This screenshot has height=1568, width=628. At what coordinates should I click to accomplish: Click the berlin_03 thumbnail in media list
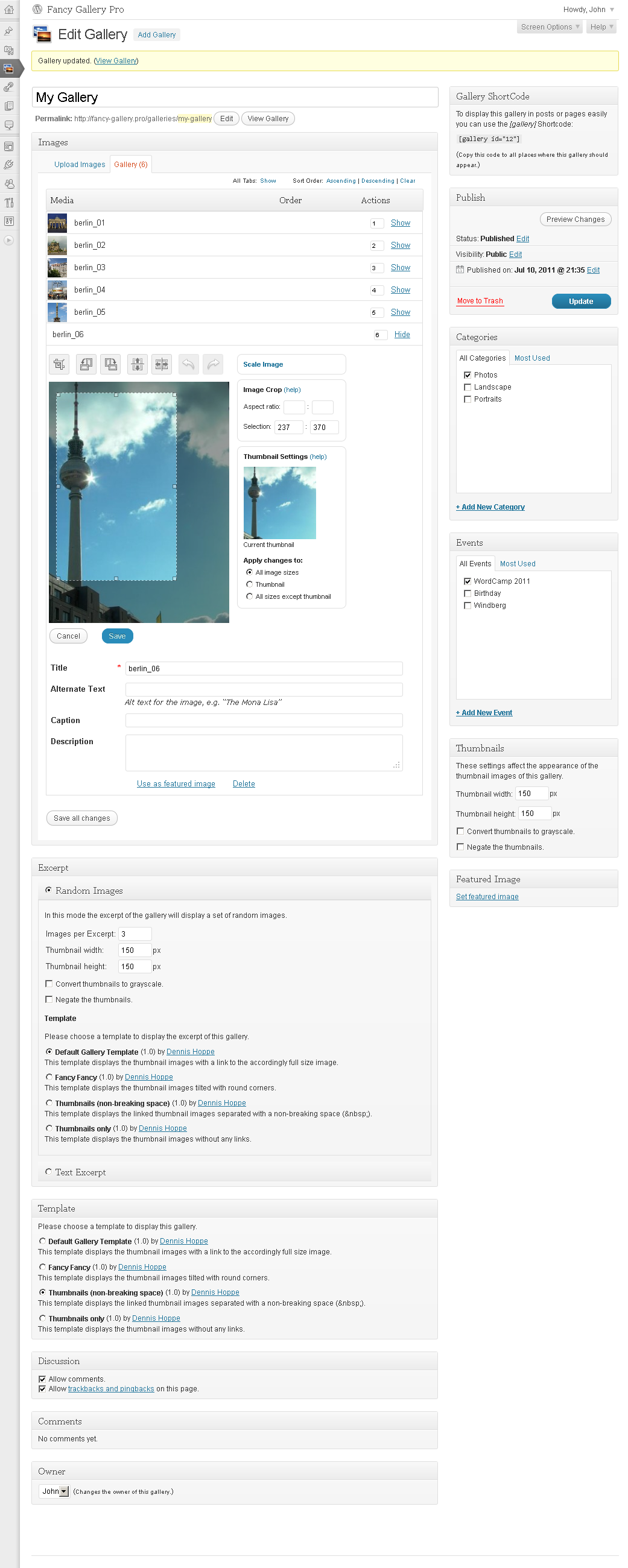tap(57, 267)
